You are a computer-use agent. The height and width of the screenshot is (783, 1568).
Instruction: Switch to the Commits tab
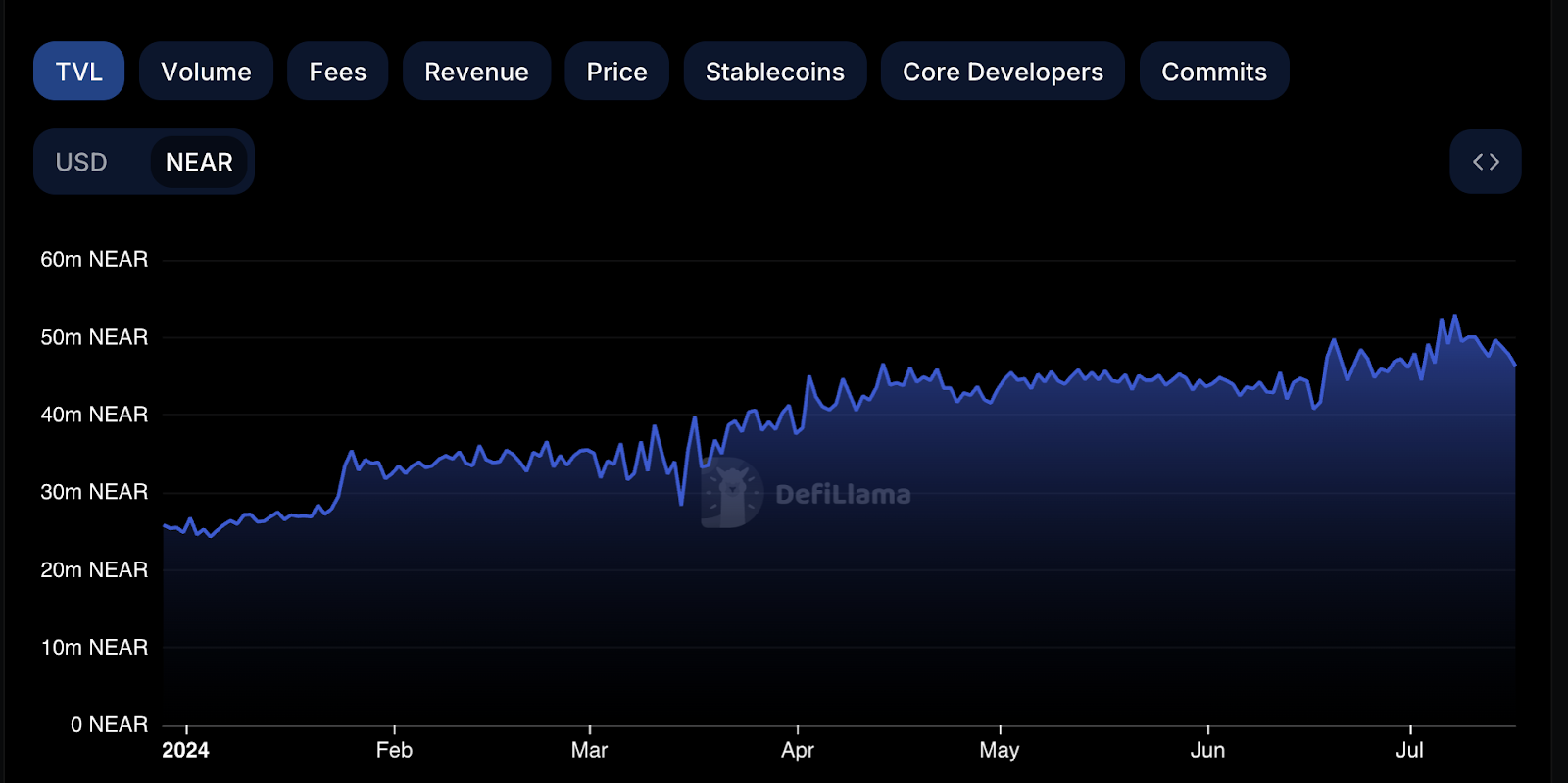tap(1213, 72)
